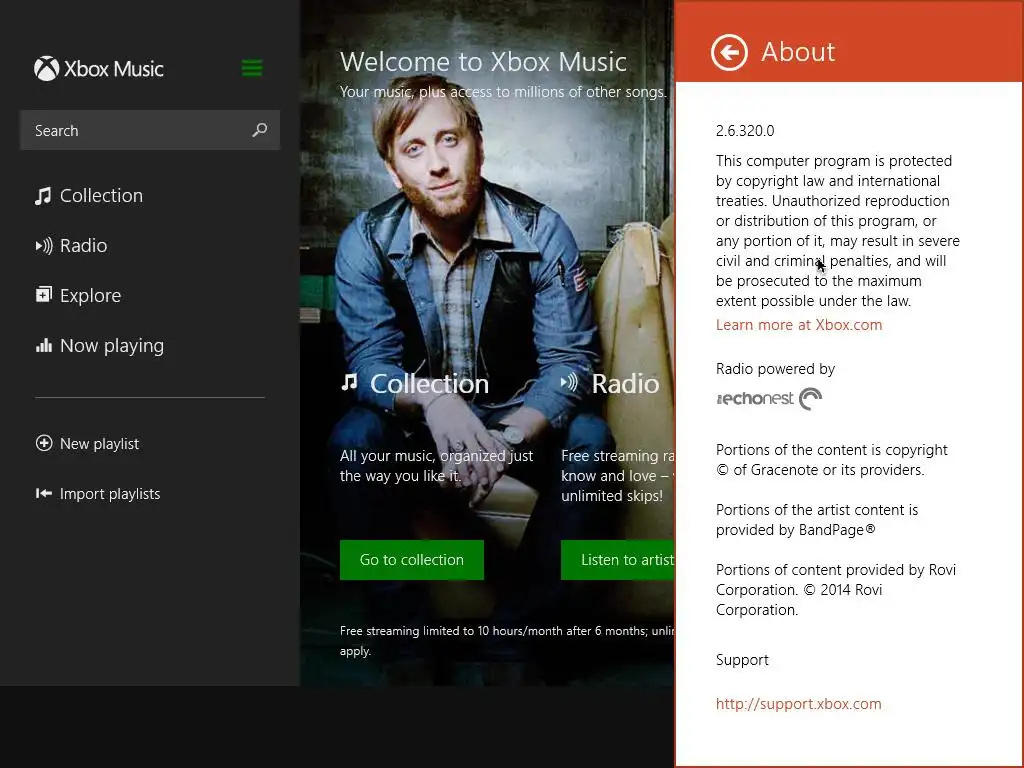Click into the Search input field
Viewport: 1024px width, 768px height.
(135, 131)
